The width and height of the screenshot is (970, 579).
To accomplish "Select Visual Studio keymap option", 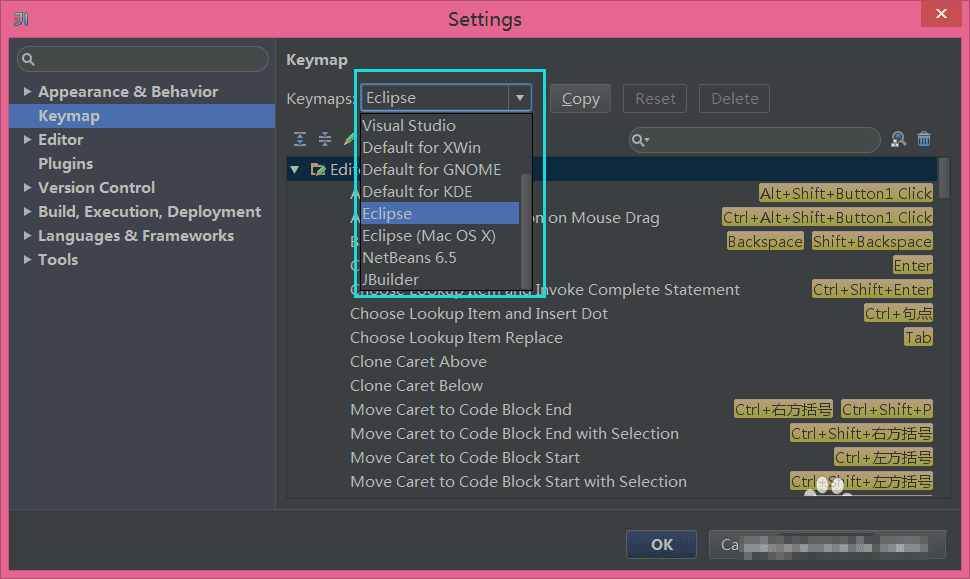I will (x=440, y=126).
